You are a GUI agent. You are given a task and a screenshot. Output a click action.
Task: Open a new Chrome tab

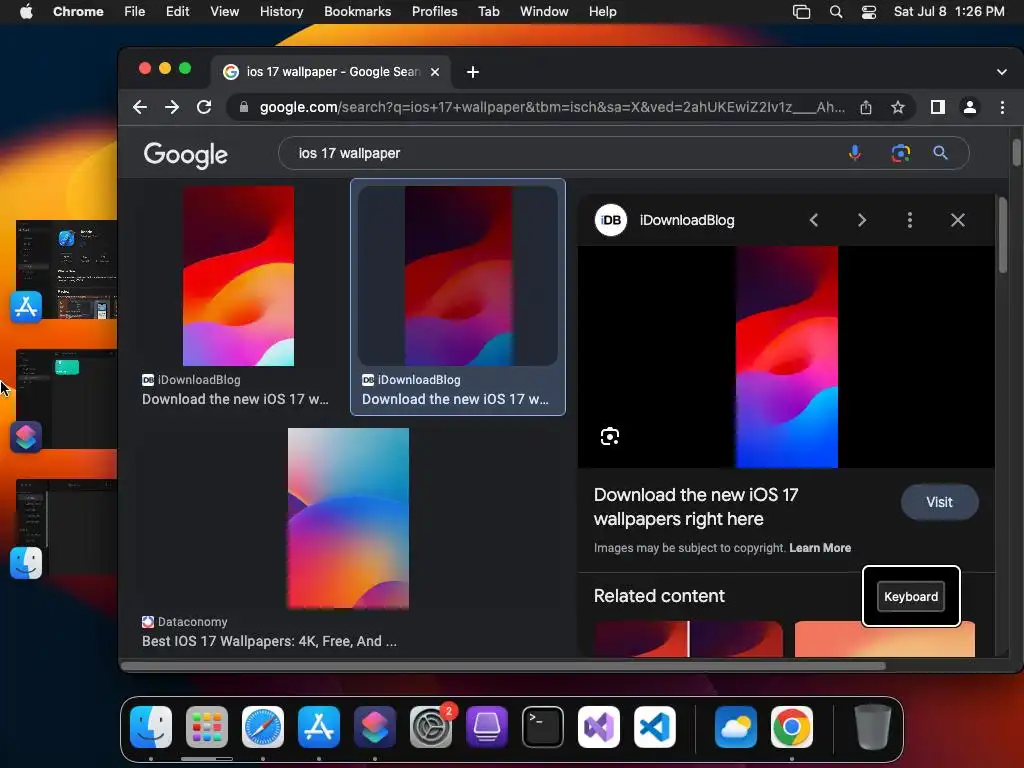(473, 72)
